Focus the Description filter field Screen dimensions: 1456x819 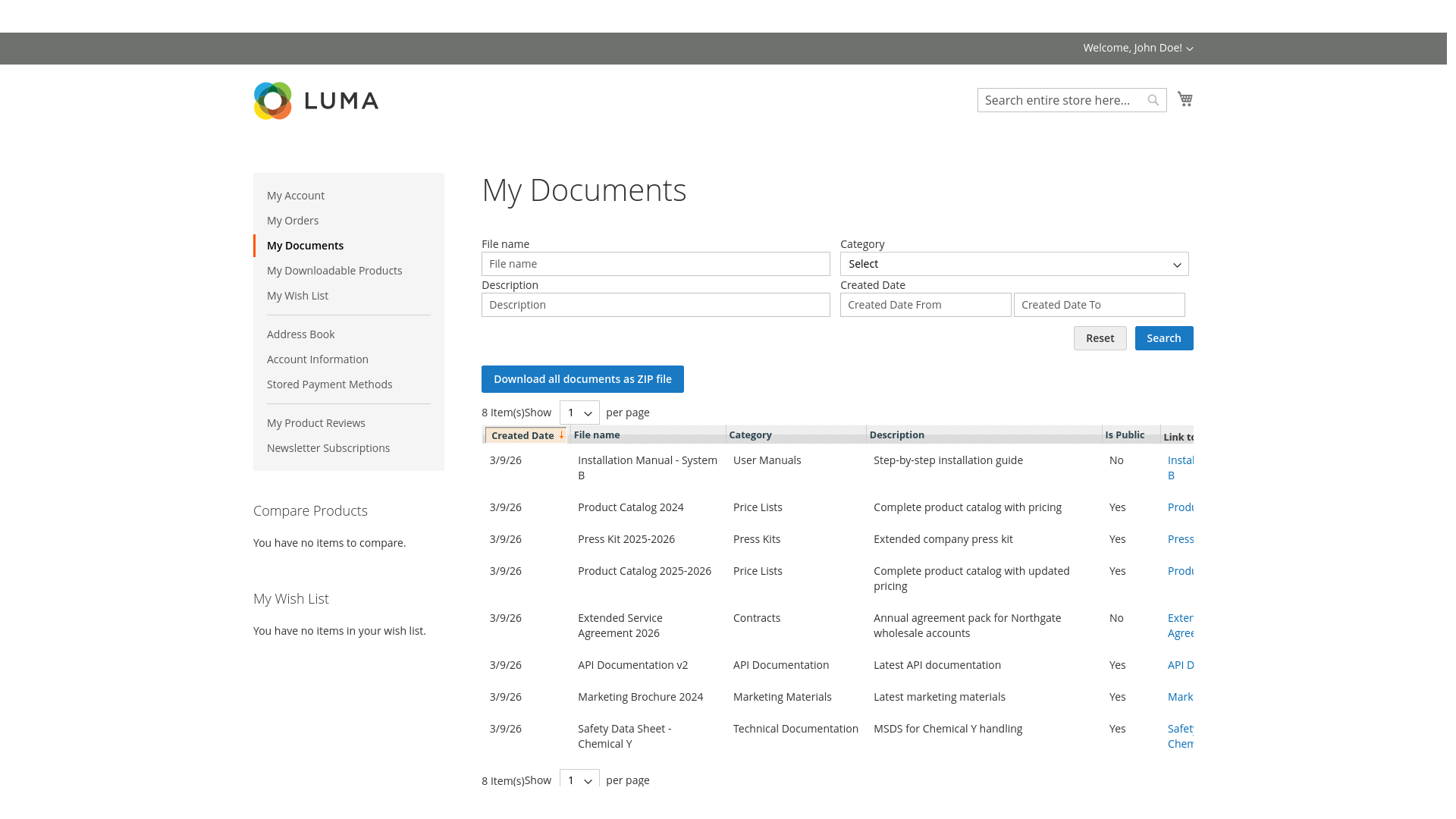(656, 305)
